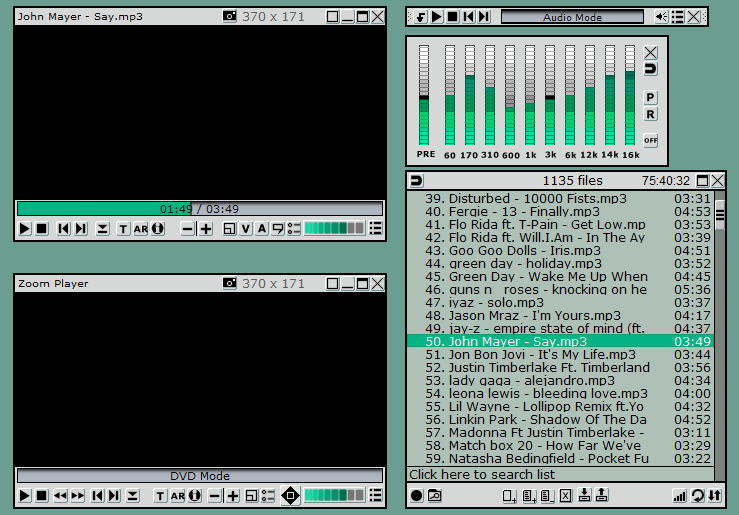
Task: Open playlist icon in Zoom Player DVD window
Action: [376, 496]
